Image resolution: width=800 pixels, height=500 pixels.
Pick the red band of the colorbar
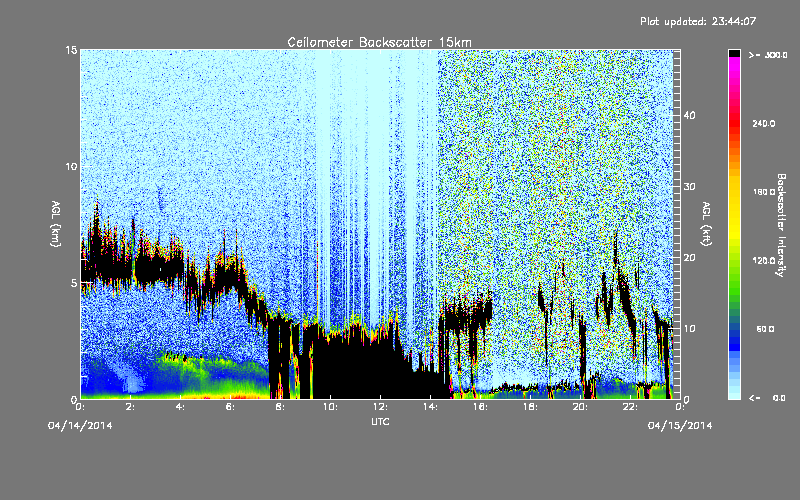click(x=734, y=125)
